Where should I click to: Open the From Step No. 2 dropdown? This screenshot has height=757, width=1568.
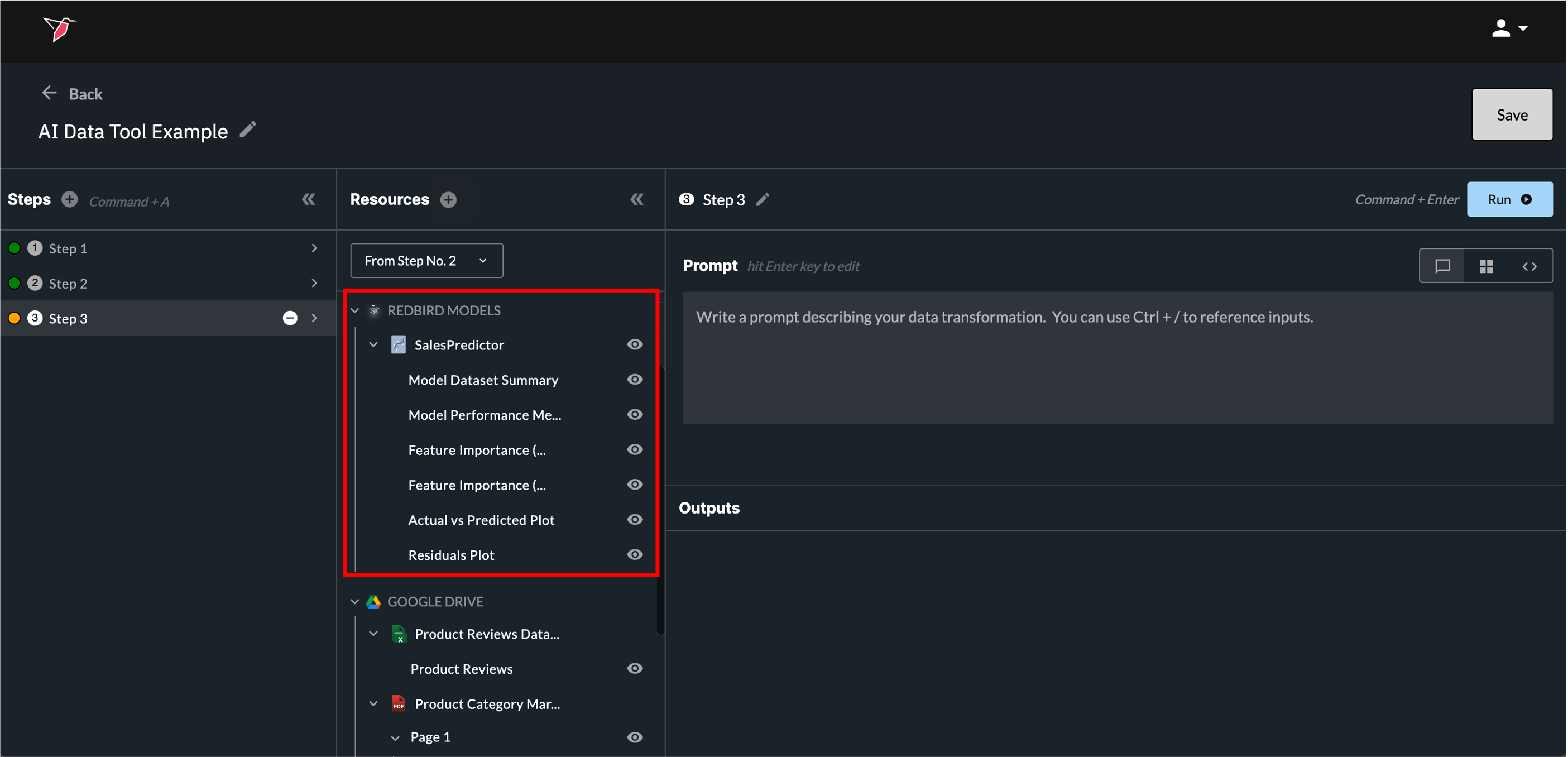(x=426, y=261)
